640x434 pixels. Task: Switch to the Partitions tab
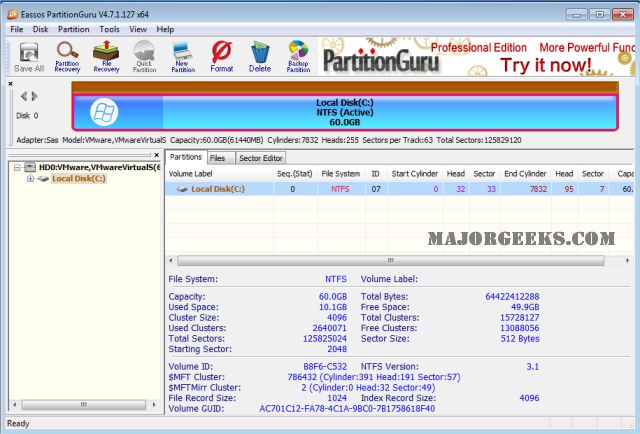pos(186,157)
